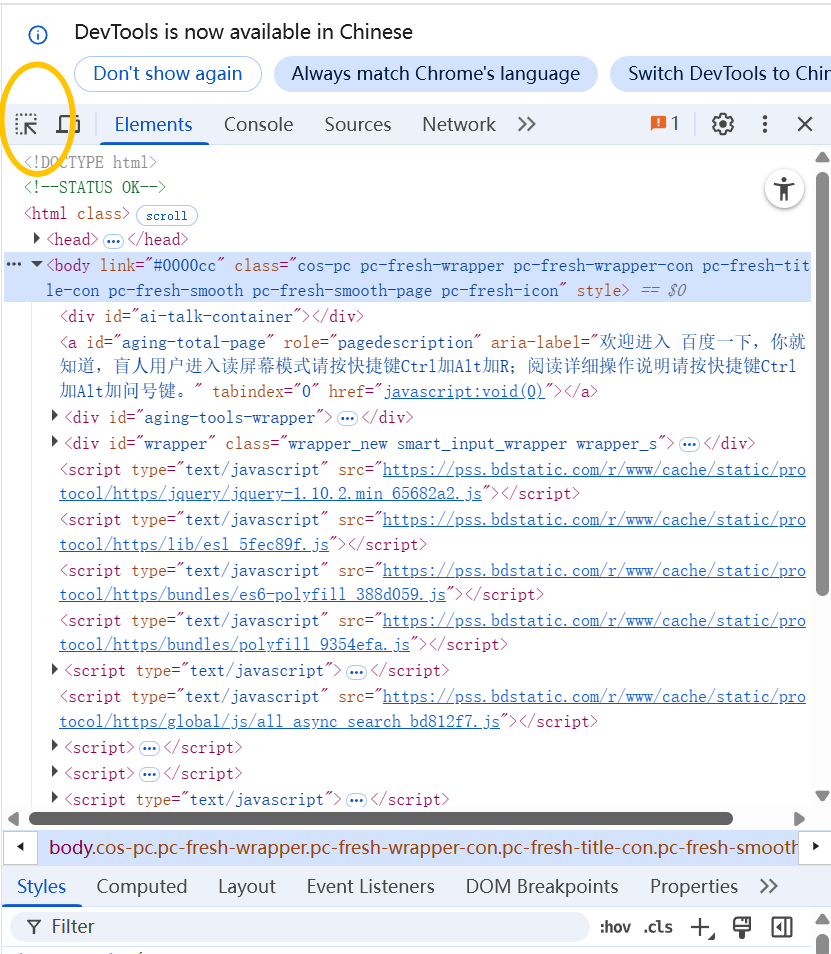This screenshot has width=831, height=954.
Task: Open the three-dot actions beside body node
Action: click(x=14, y=264)
